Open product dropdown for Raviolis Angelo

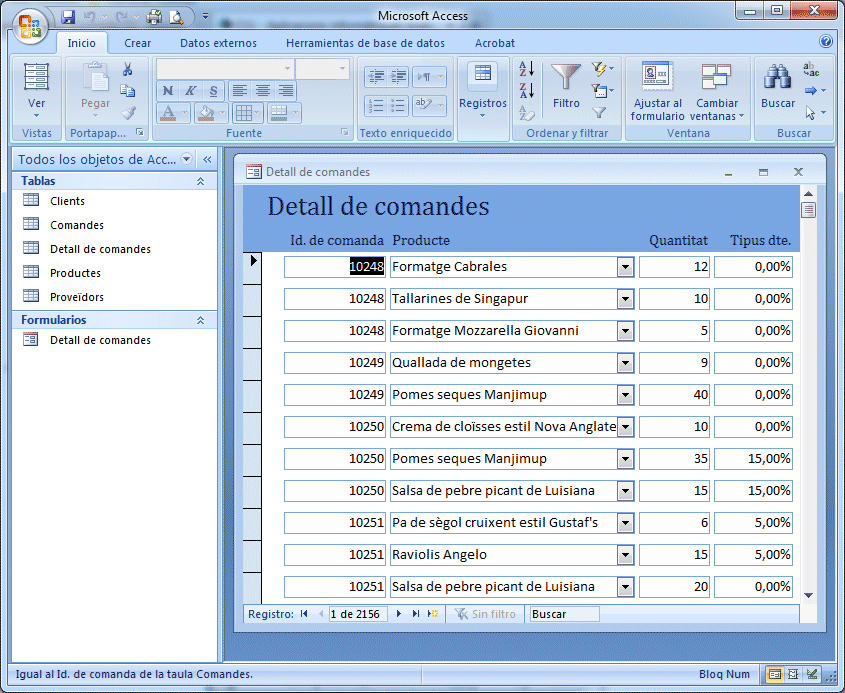coord(625,555)
